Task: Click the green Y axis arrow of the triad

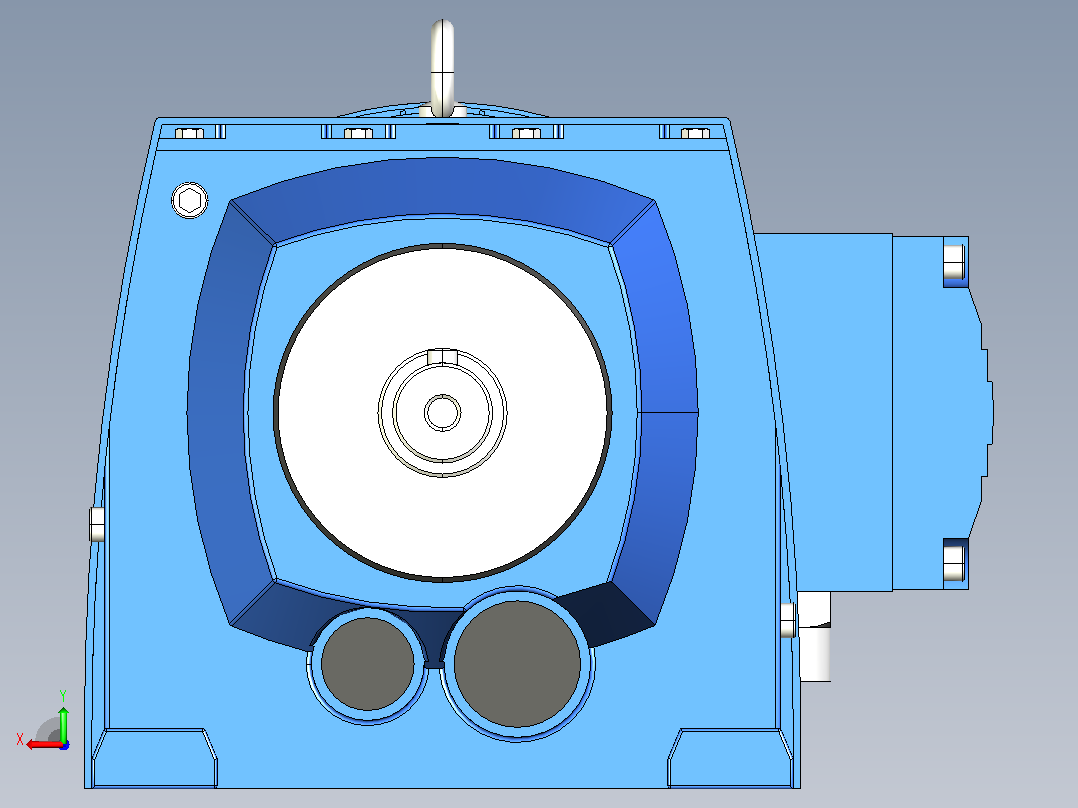Action: pos(63,723)
